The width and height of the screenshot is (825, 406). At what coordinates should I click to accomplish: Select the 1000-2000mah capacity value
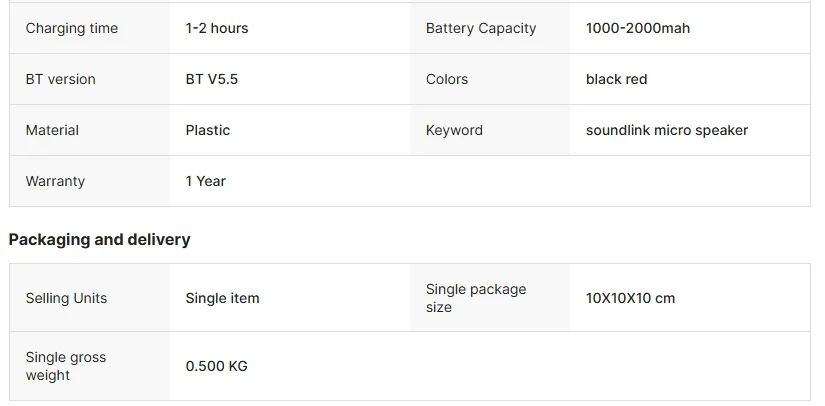tap(638, 28)
